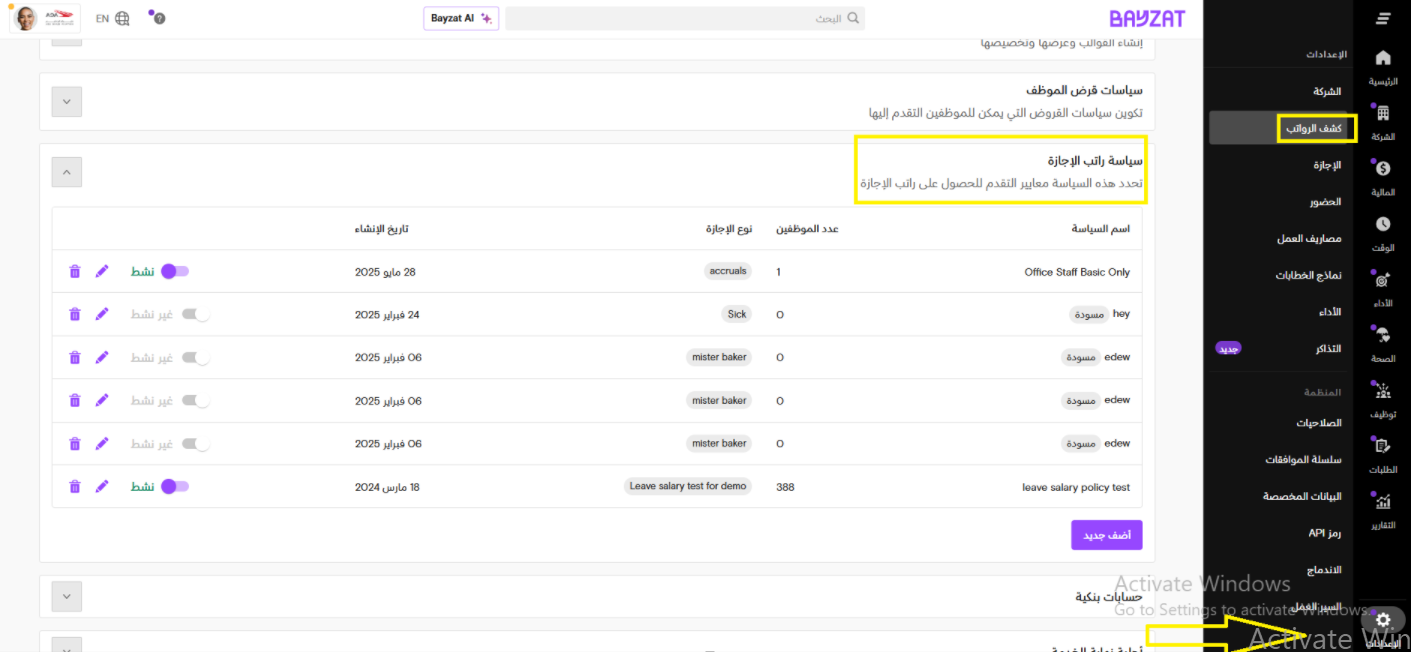
Task: Delete the hey policy with trash icon
Action: tap(74, 314)
